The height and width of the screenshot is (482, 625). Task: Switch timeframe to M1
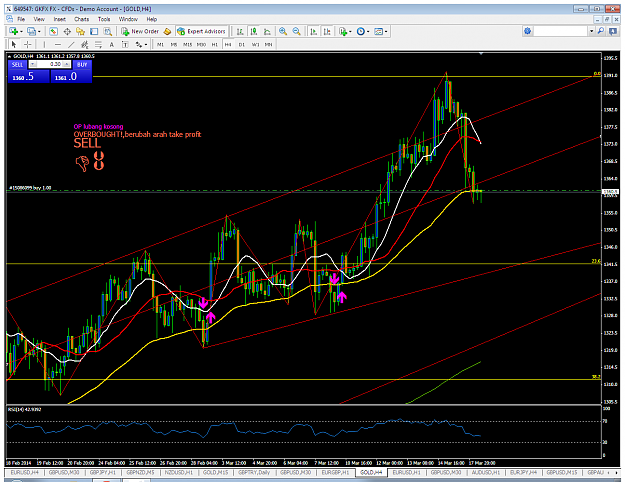coord(160,45)
